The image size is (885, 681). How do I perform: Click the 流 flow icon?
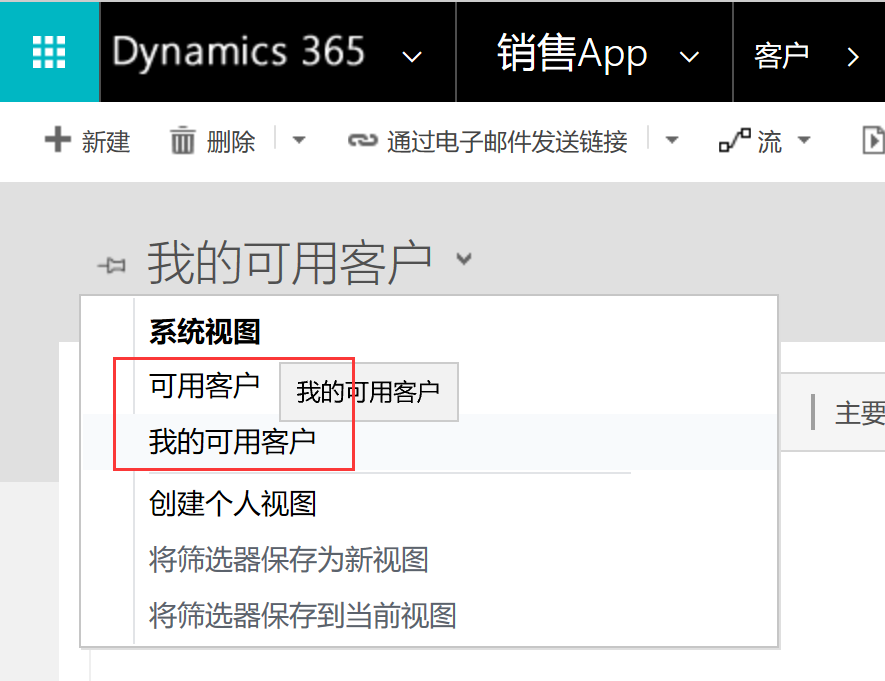[x=734, y=140]
